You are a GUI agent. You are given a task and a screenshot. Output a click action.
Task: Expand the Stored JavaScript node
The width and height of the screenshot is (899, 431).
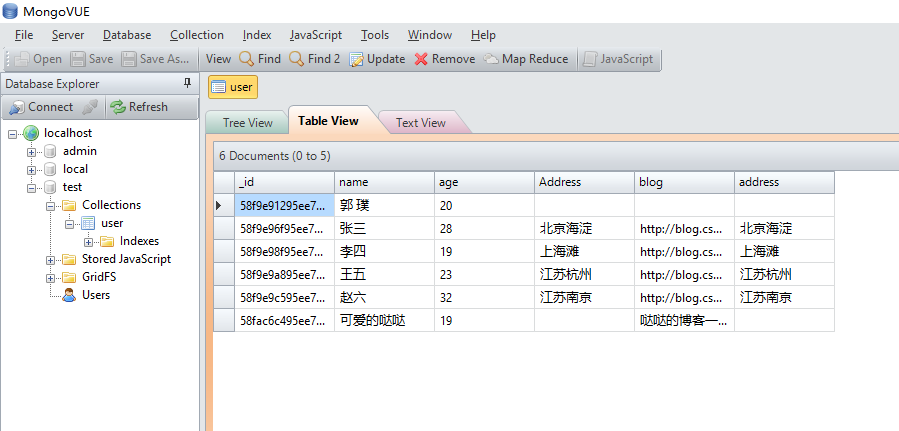[x=50, y=260]
